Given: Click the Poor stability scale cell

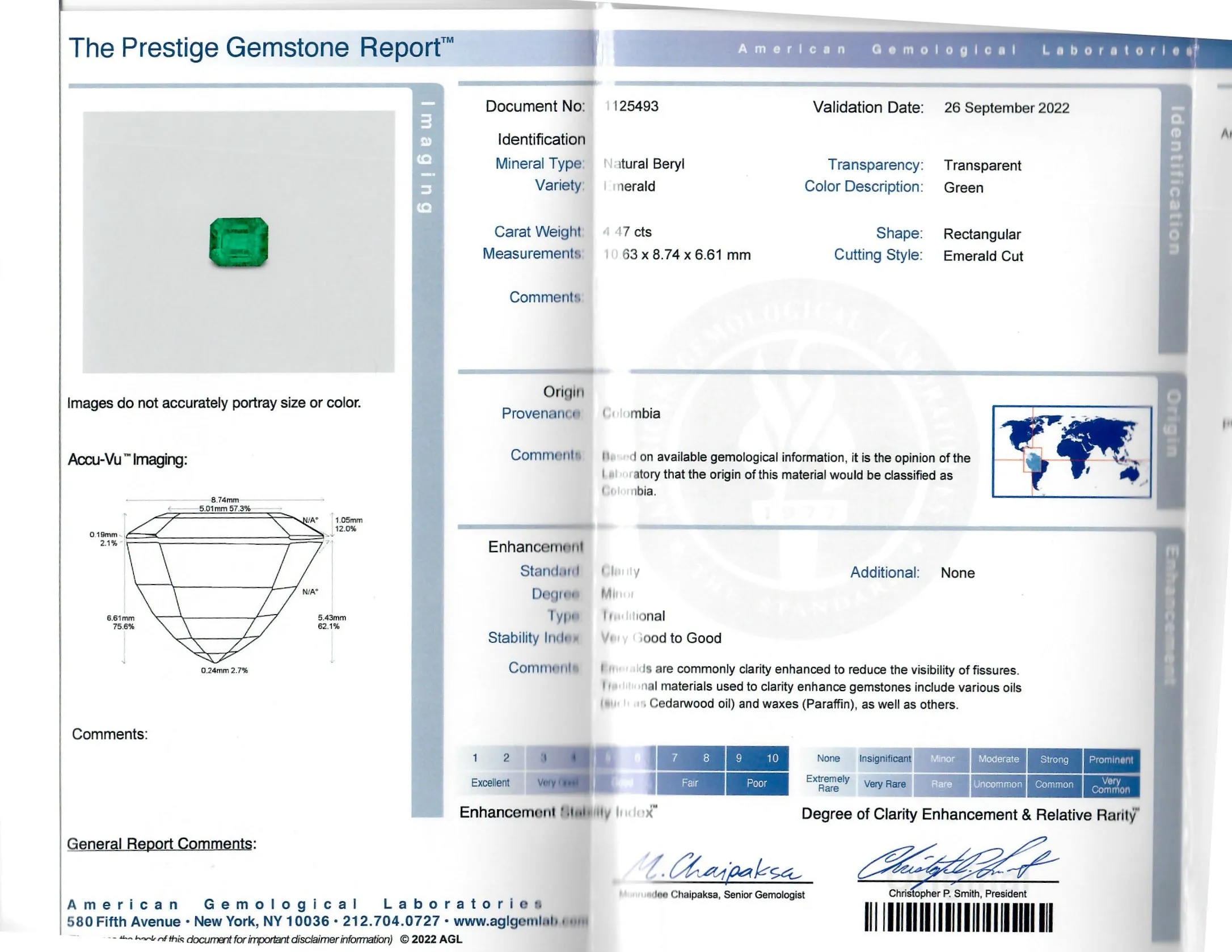Looking at the screenshot, I should pos(757,783).
